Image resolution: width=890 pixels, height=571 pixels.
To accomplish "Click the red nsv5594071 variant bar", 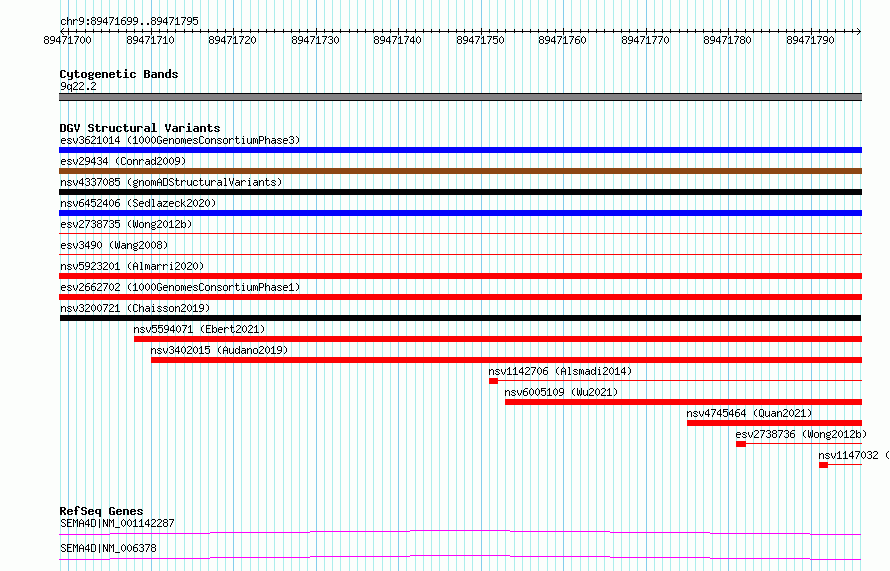I will [x=498, y=339].
